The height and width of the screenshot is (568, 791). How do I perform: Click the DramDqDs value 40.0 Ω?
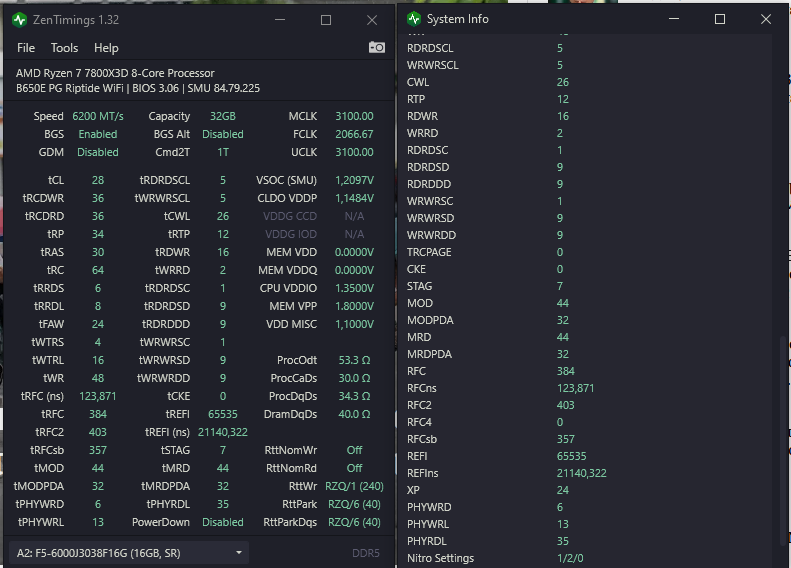click(354, 414)
